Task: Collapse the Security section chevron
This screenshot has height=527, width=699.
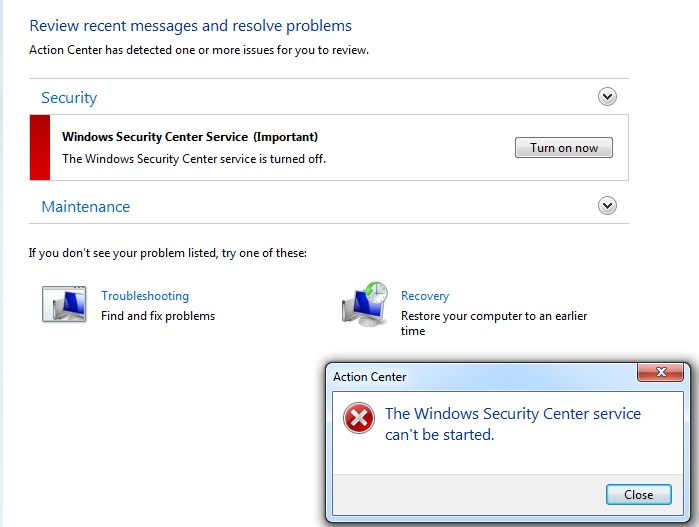Action: coord(607,96)
